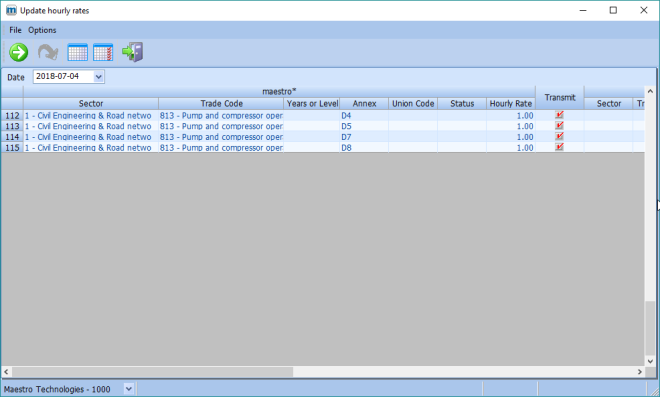The height and width of the screenshot is (397, 660).
Task: Uncheck Transmit checkbox on row 112
Action: [x=559, y=115]
